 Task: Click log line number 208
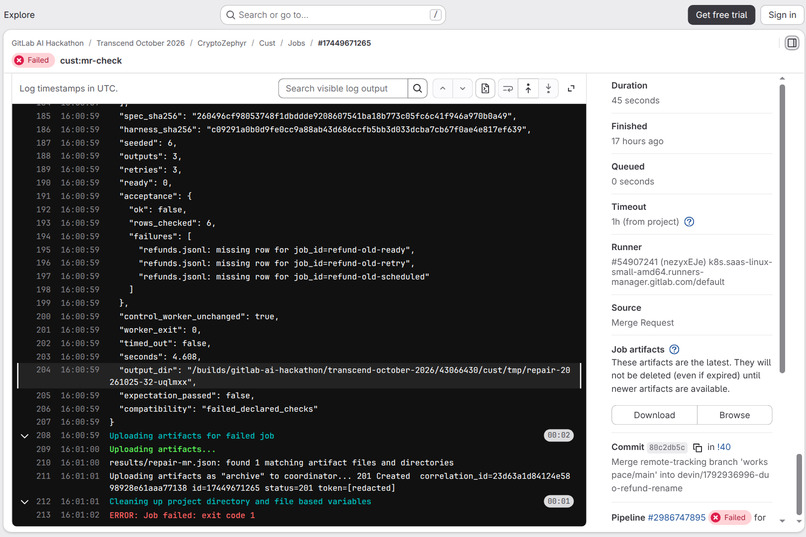43,436
